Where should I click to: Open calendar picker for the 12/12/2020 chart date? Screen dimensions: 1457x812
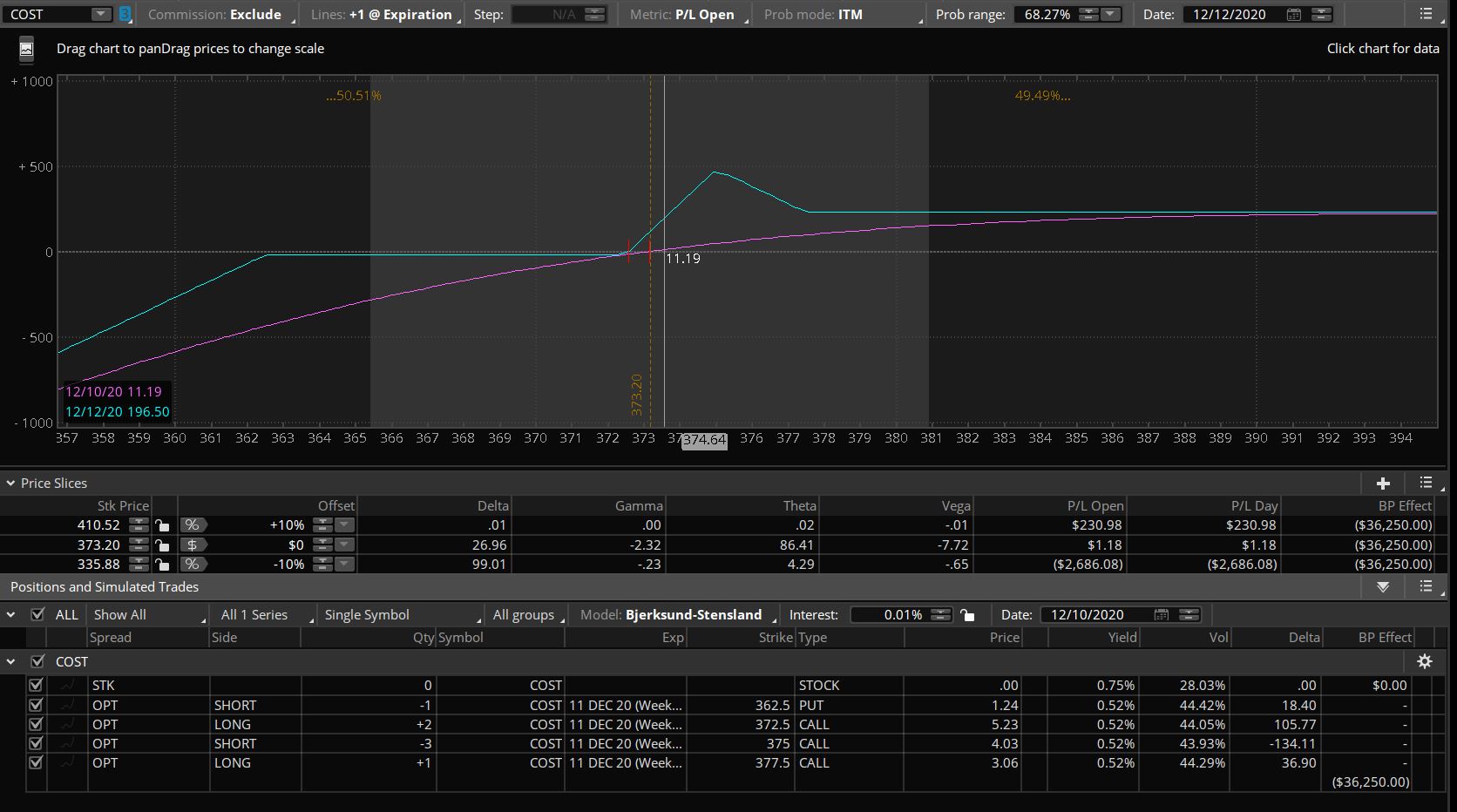(x=1294, y=15)
